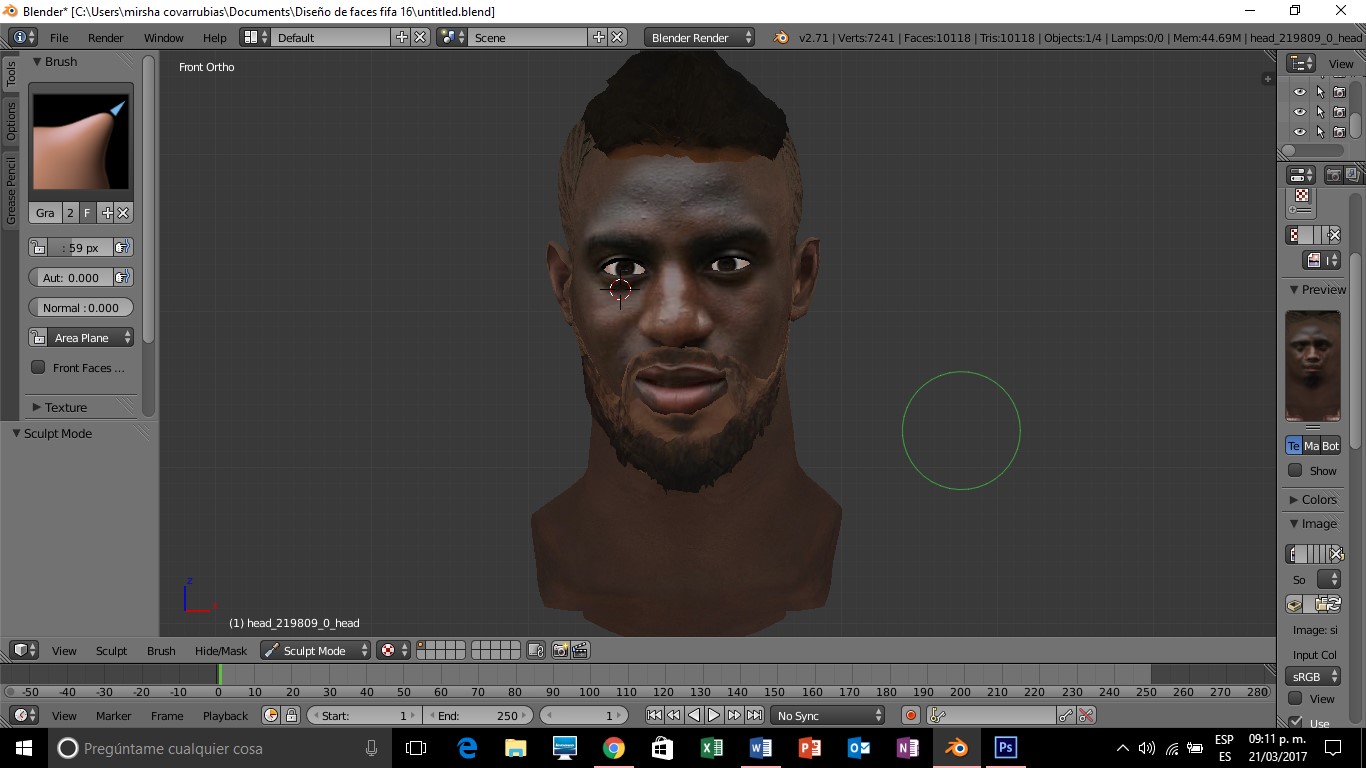Click the screen layout browse icon

point(255,37)
